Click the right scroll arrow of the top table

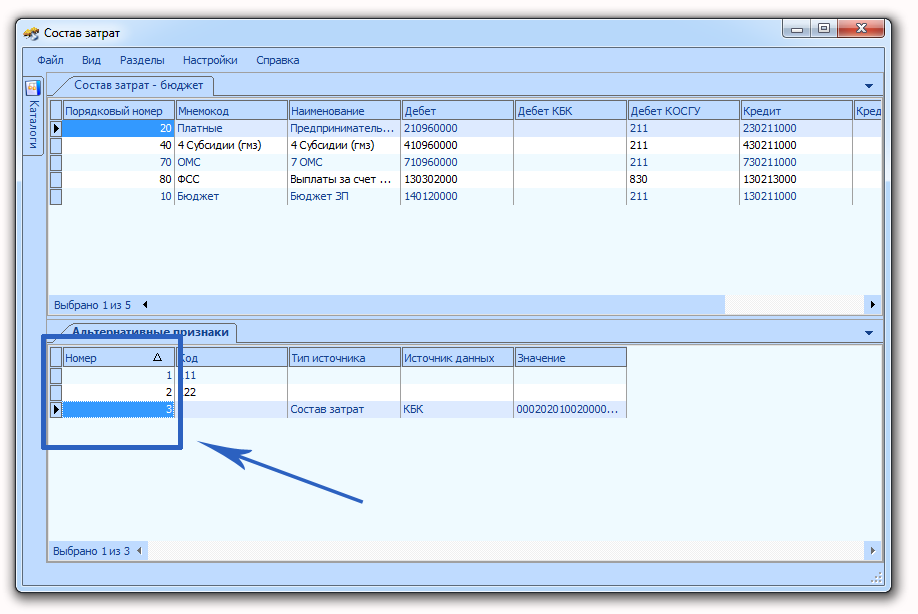[872, 304]
